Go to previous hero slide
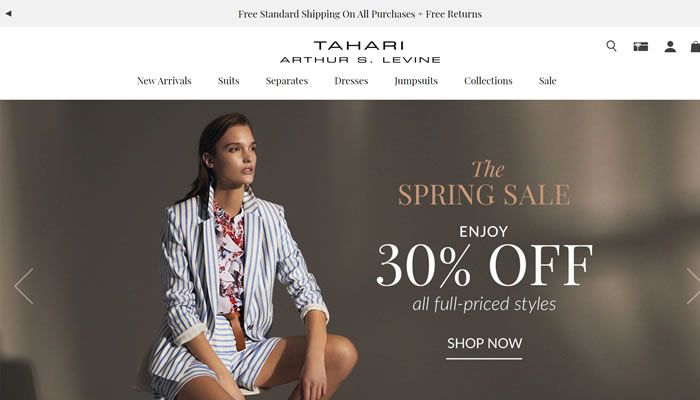Screen dimensions: 700x400 click(x=24, y=286)
